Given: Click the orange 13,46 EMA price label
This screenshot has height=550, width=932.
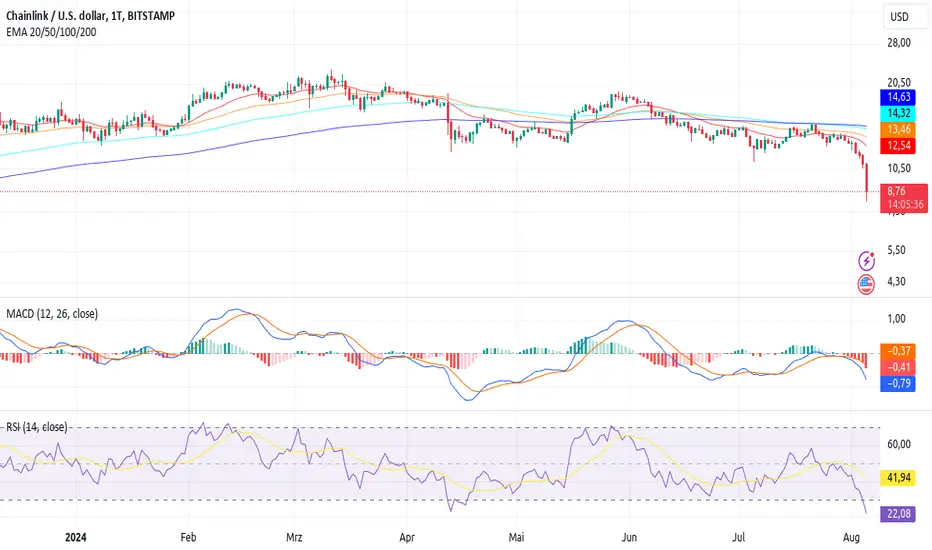Looking at the screenshot, I should [x=898, y=129].
